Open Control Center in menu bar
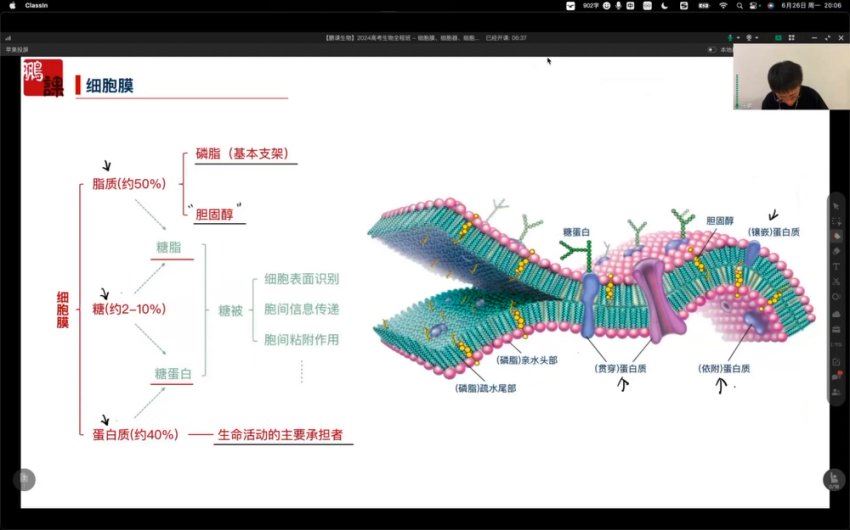The width and height of the screenshot is (850, 530). tap(754, 5)
